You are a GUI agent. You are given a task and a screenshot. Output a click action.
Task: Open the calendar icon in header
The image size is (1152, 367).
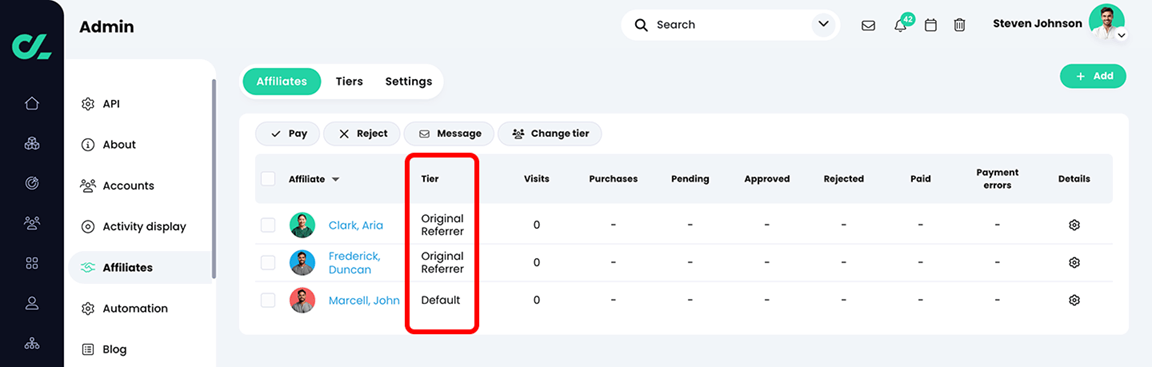[931, 25]
